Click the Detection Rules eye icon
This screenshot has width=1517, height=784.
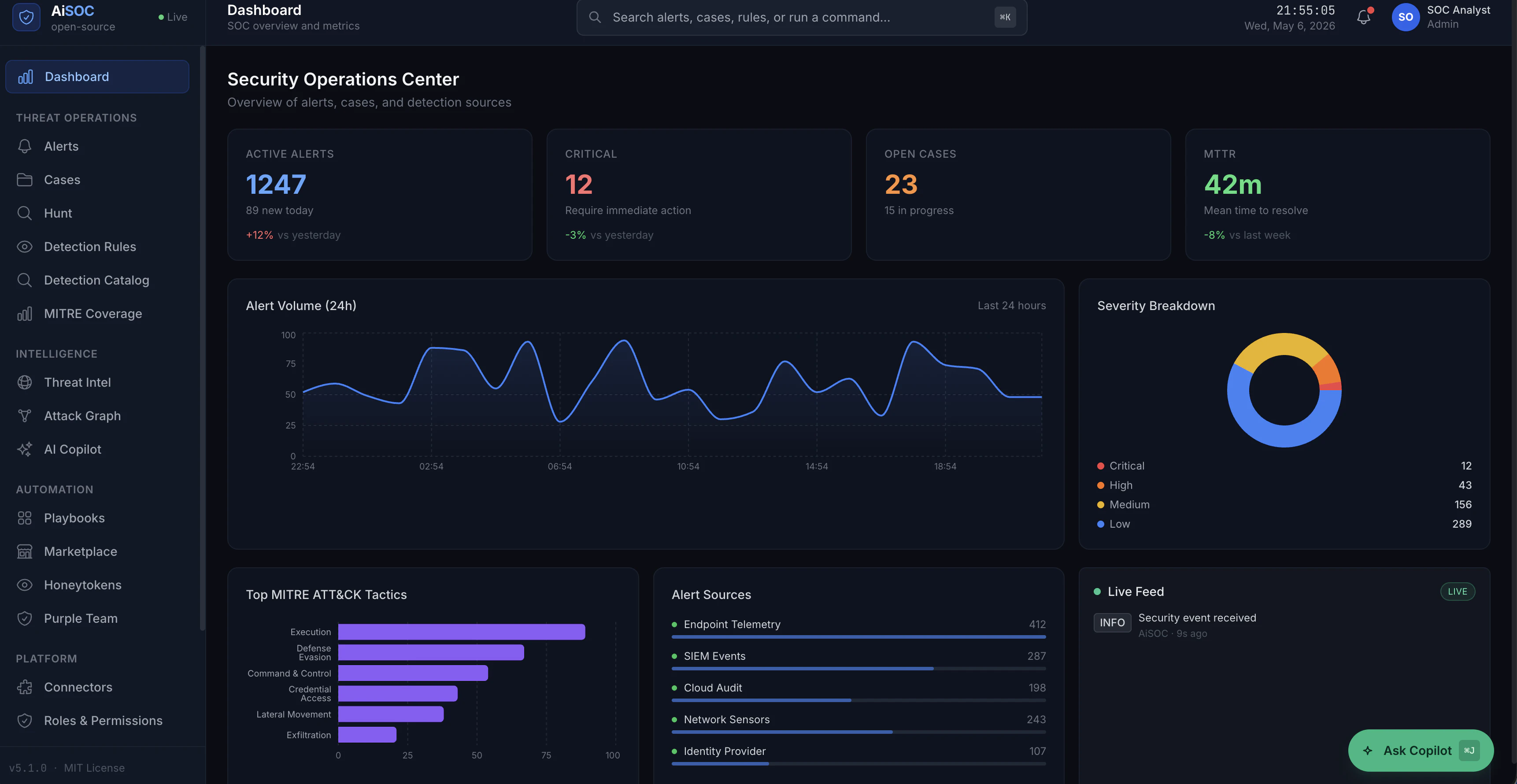point(25,247)
